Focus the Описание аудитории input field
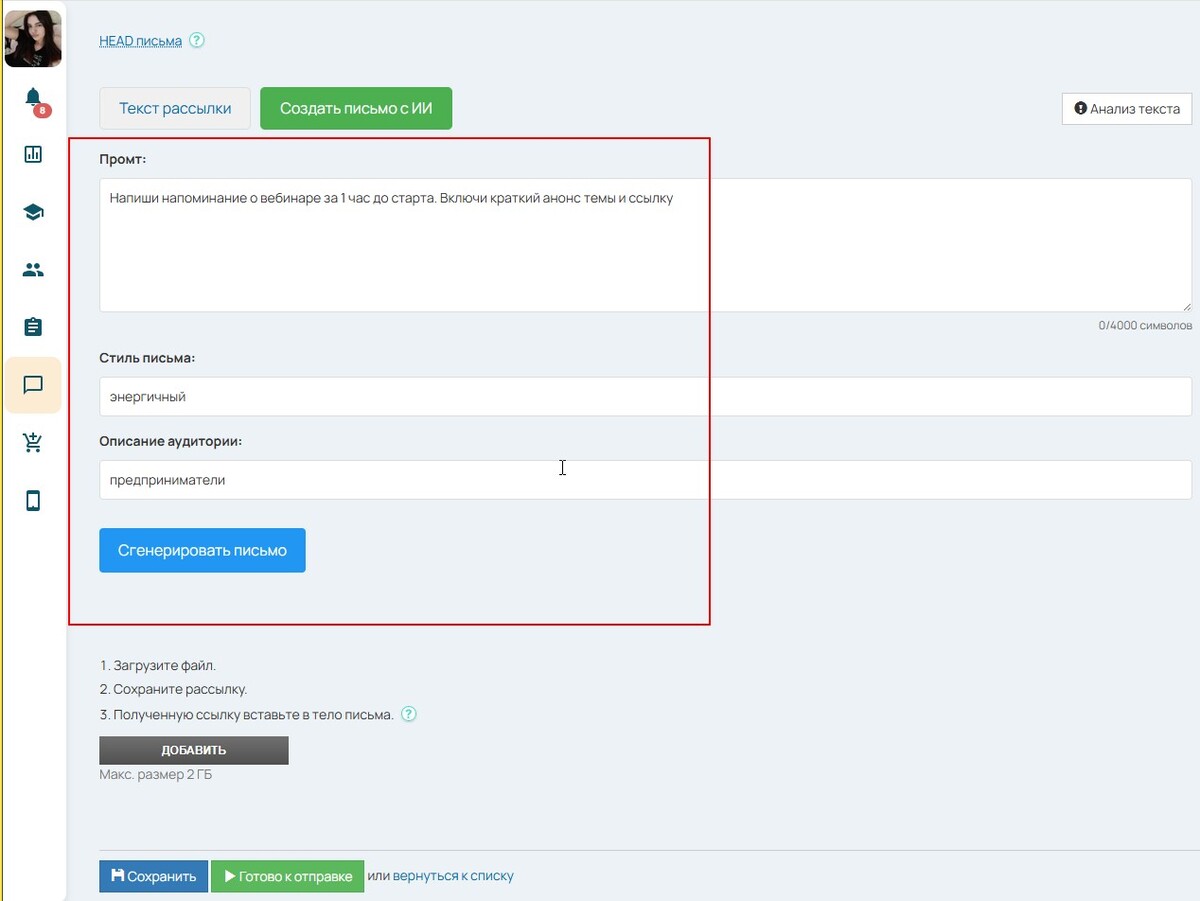 645,480
